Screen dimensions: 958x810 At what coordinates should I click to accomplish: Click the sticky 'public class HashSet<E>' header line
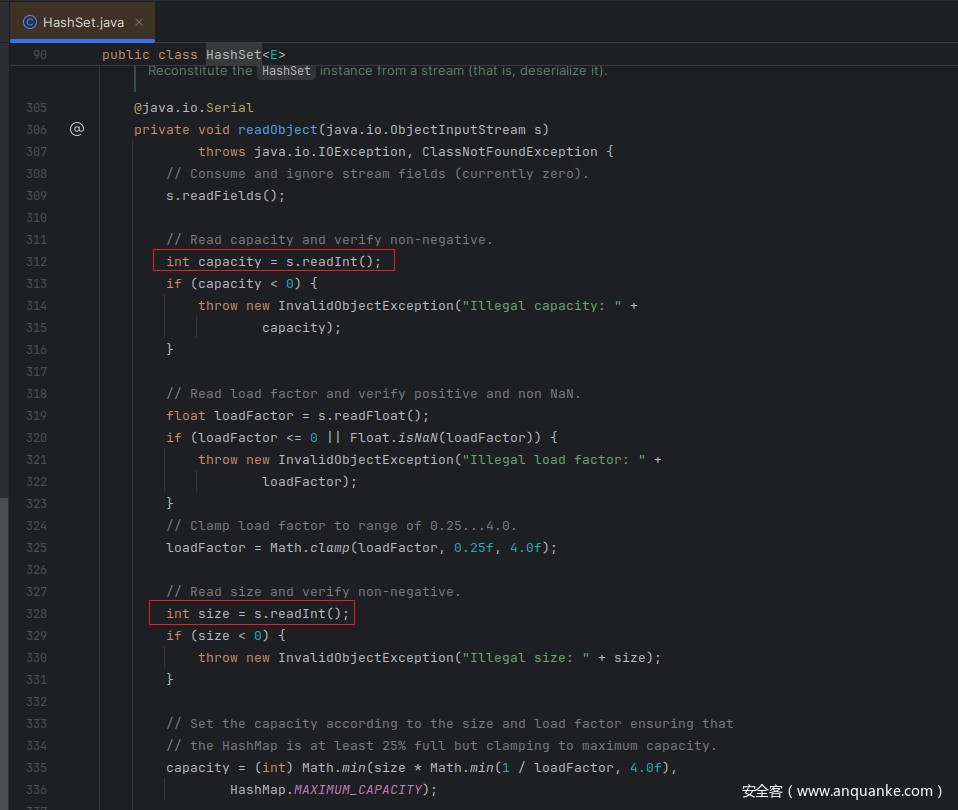coord(194,54)
